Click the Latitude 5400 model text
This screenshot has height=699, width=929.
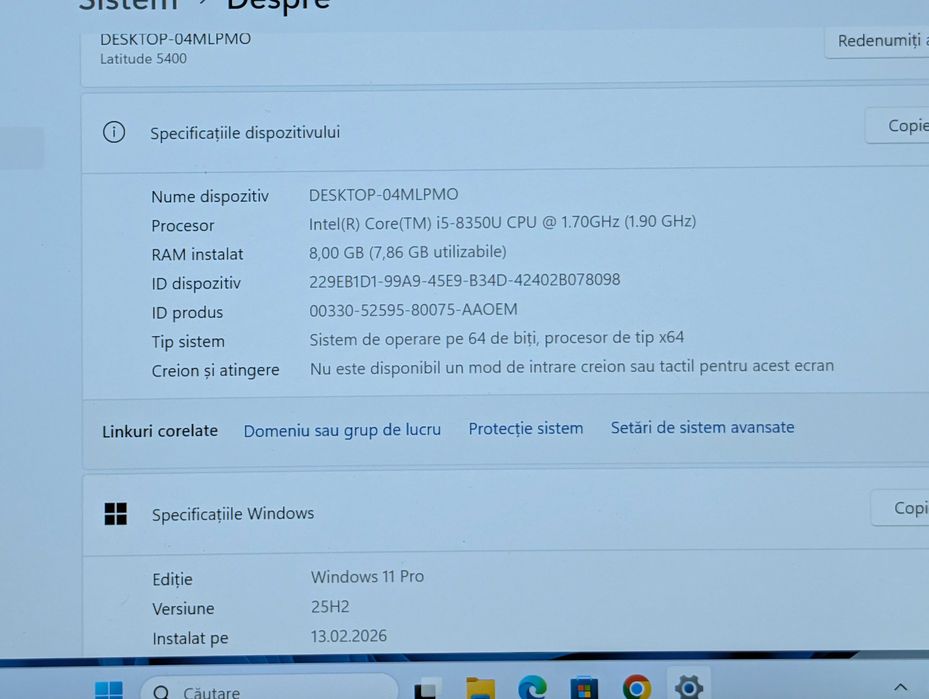[x=143, y=59]
